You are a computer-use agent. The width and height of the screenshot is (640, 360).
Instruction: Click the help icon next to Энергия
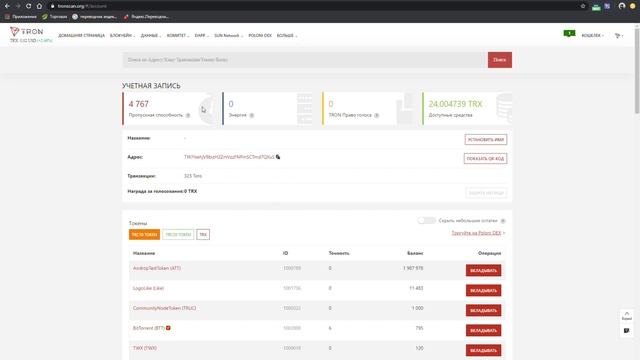(x=251, y=115)
